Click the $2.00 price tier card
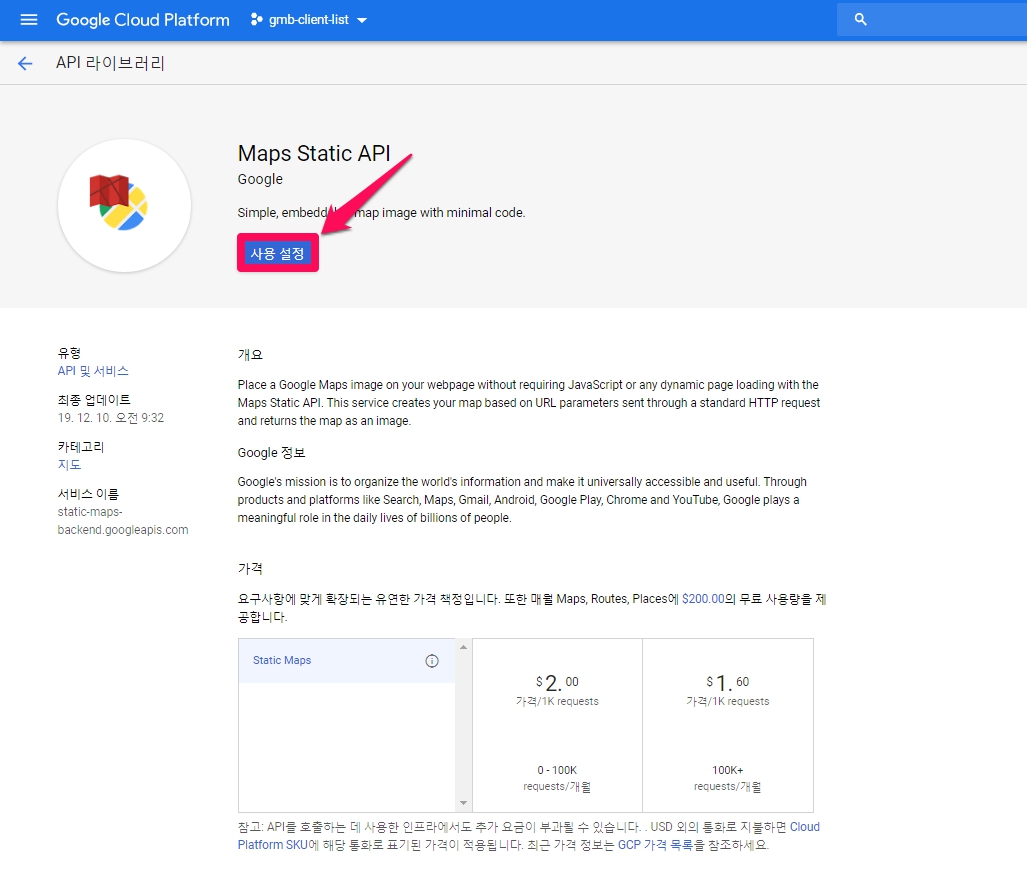Screen dimensions: 1027x872 (x=557, y=725)
